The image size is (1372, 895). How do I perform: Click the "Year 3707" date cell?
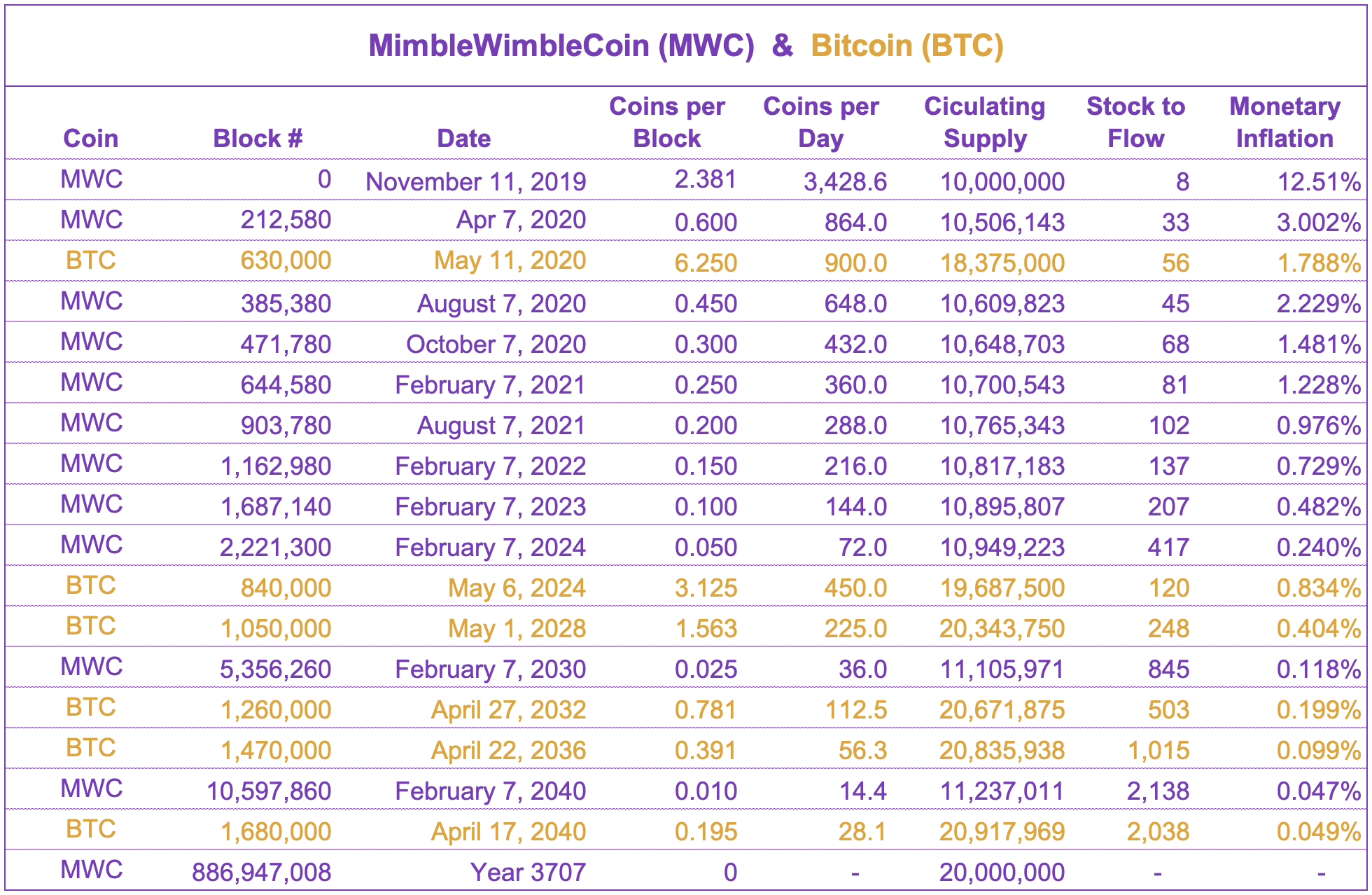(x=528, y=872)
